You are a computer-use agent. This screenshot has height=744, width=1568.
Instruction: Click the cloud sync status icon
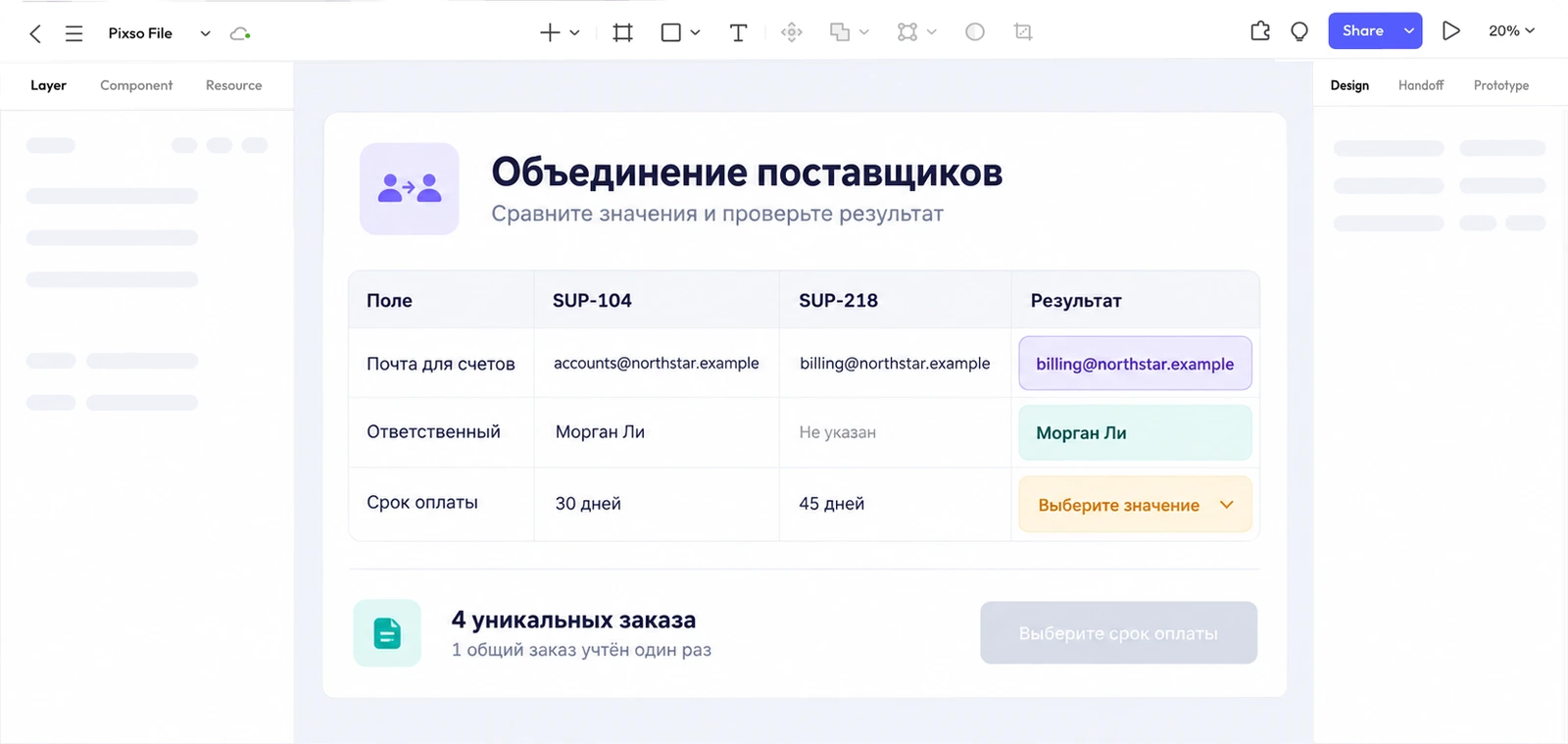(240, 33)
